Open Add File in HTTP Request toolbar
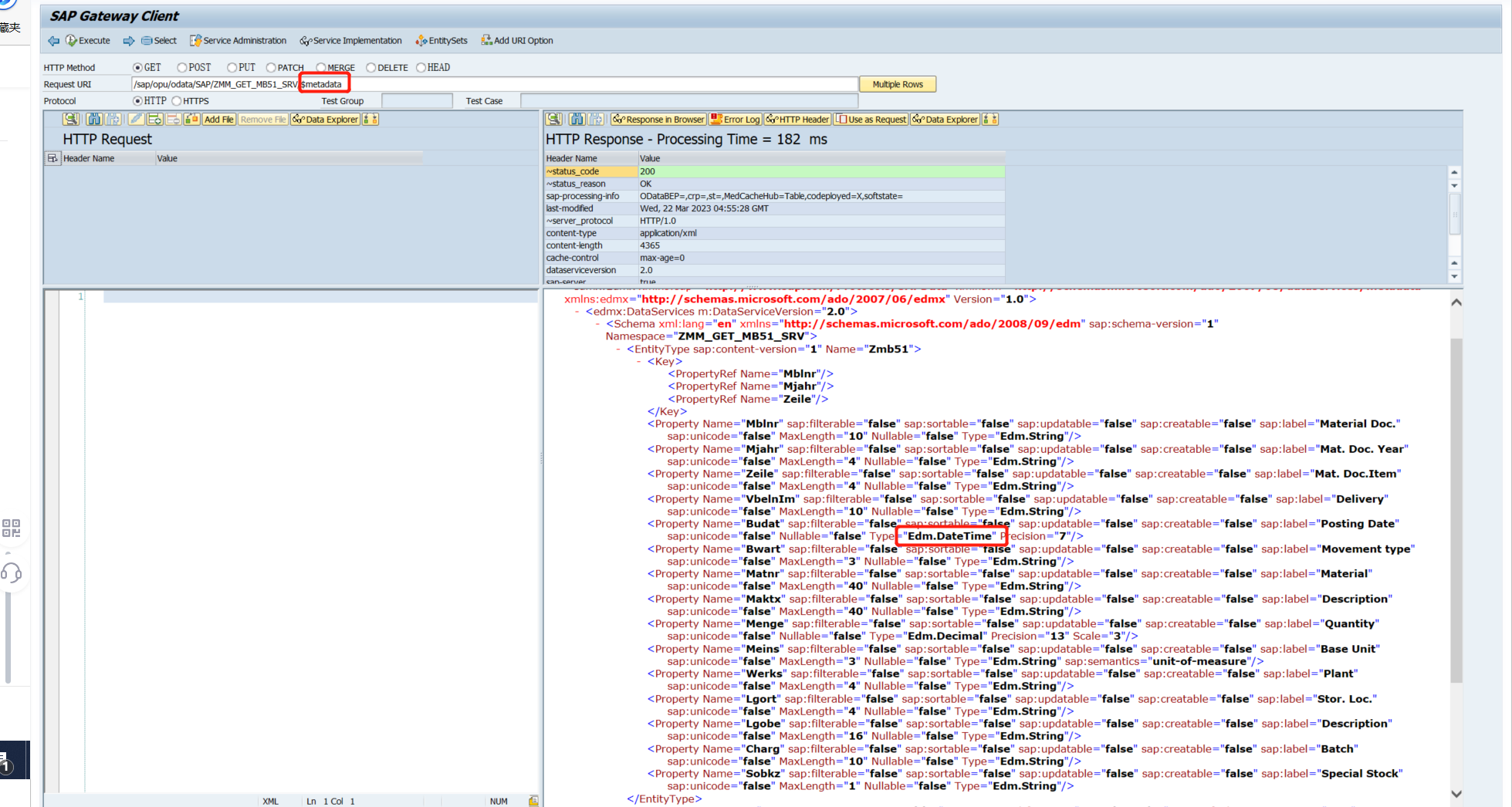This screenshot has width=1512, height=807. 219,119
